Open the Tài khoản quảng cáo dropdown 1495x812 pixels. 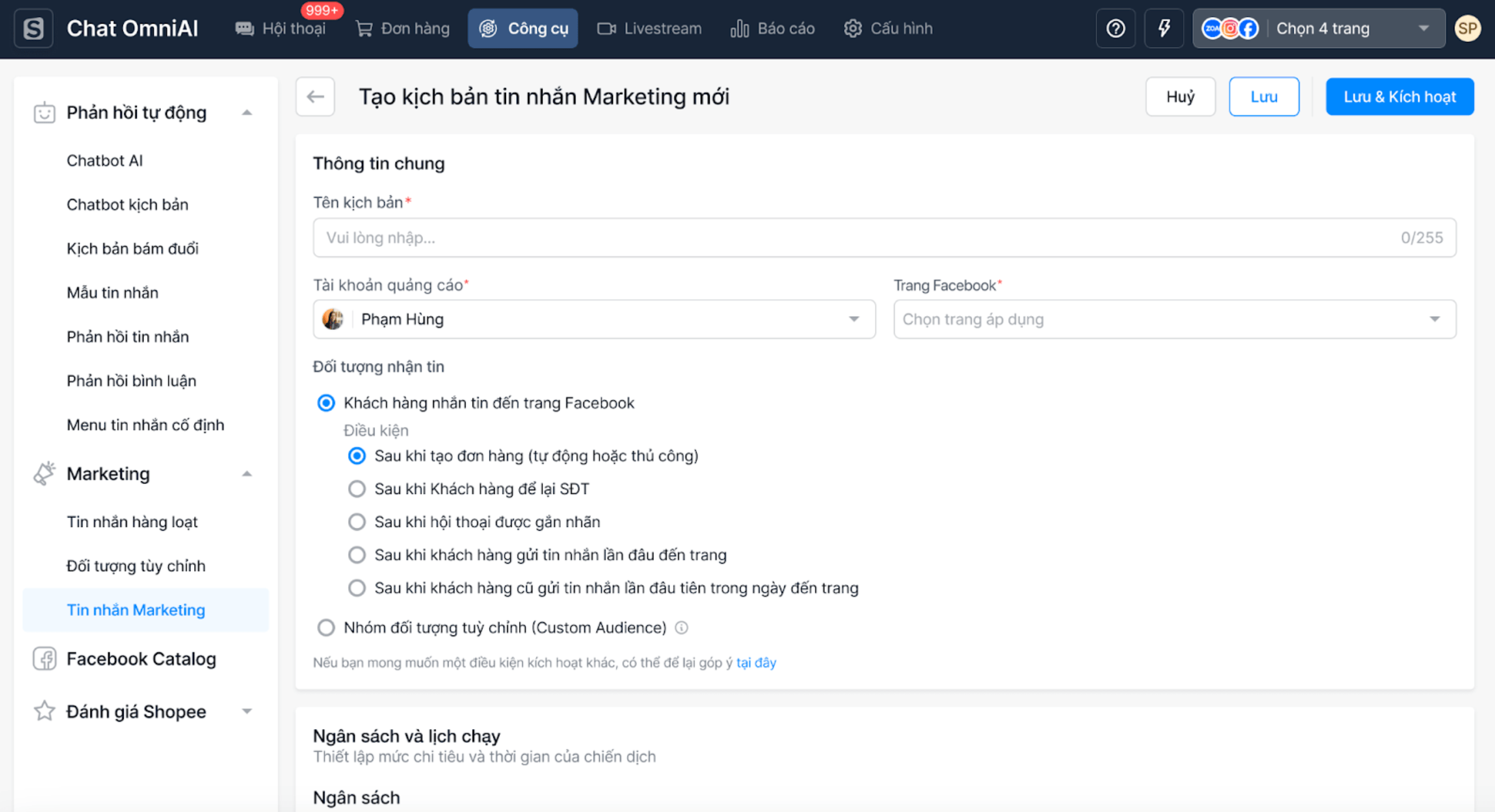[x=594, y=319]
